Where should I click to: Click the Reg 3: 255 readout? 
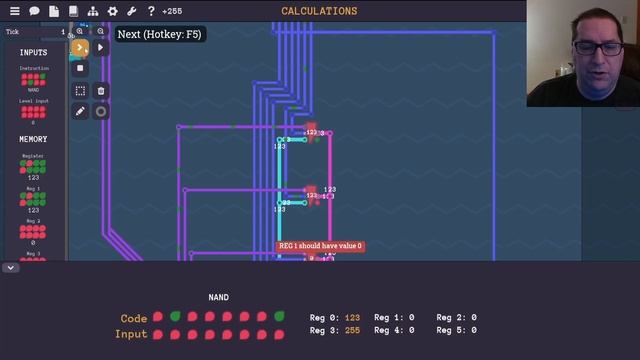335,330
